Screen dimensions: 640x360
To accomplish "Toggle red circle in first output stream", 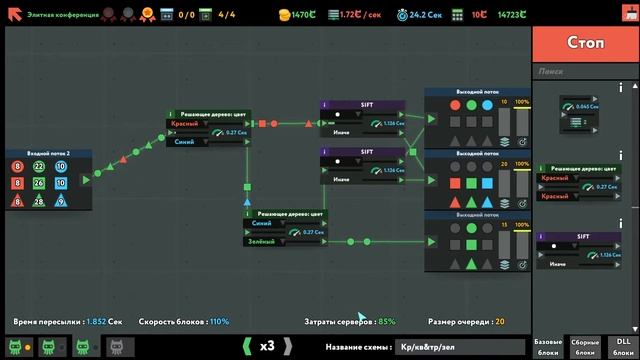I will click(455, 105).
